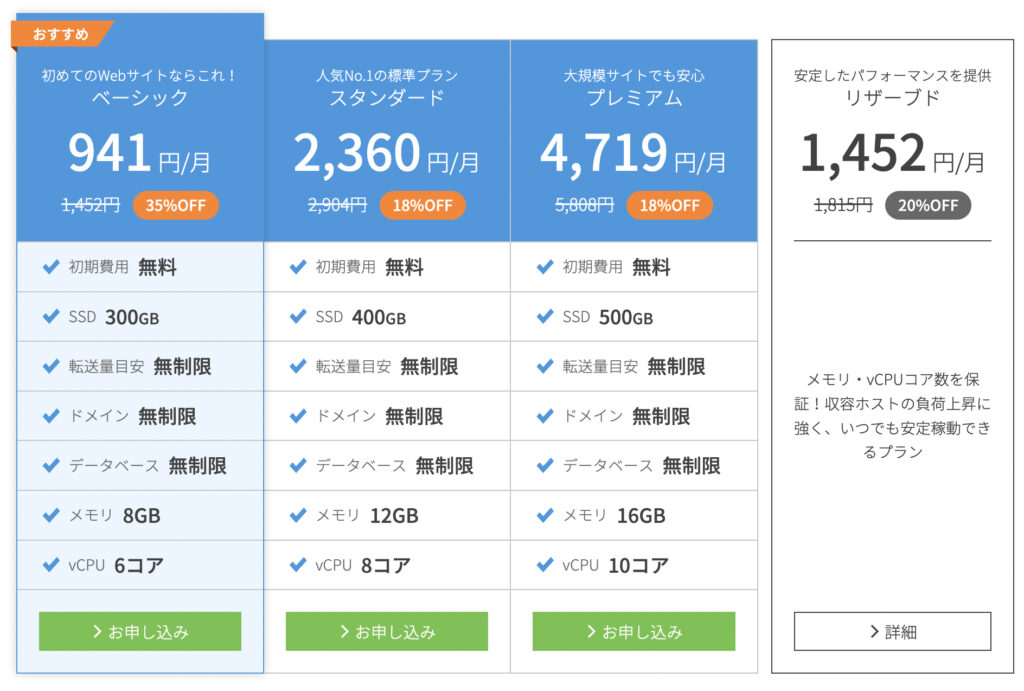Click the リザーブド 20%OFF badge
Screen dimensions: 1024x691
click(x=927, y=205)
